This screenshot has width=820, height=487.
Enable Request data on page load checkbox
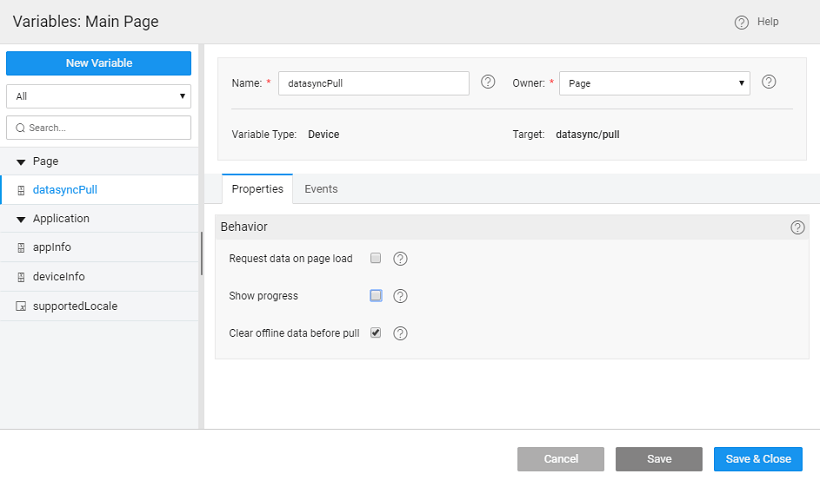click(x=376, y=258)
